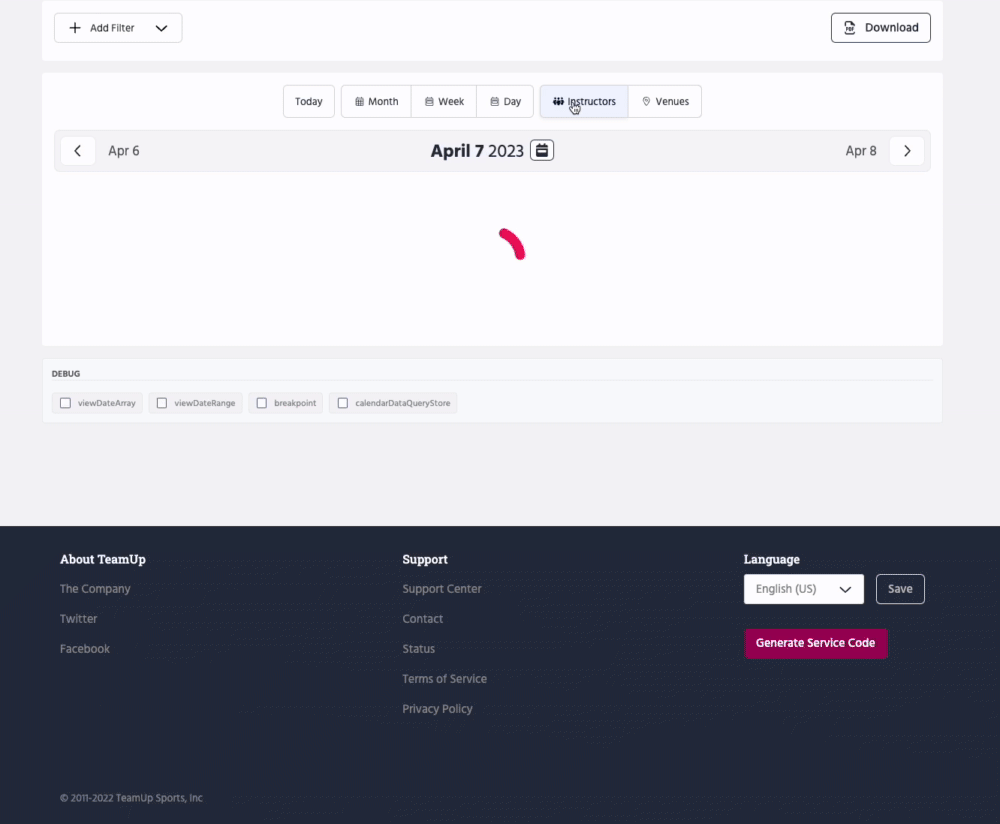Image resolution: width=1000 pixels, height=824 pixels.
Task: Go to next day with right chevron
Action: [907, 151]
